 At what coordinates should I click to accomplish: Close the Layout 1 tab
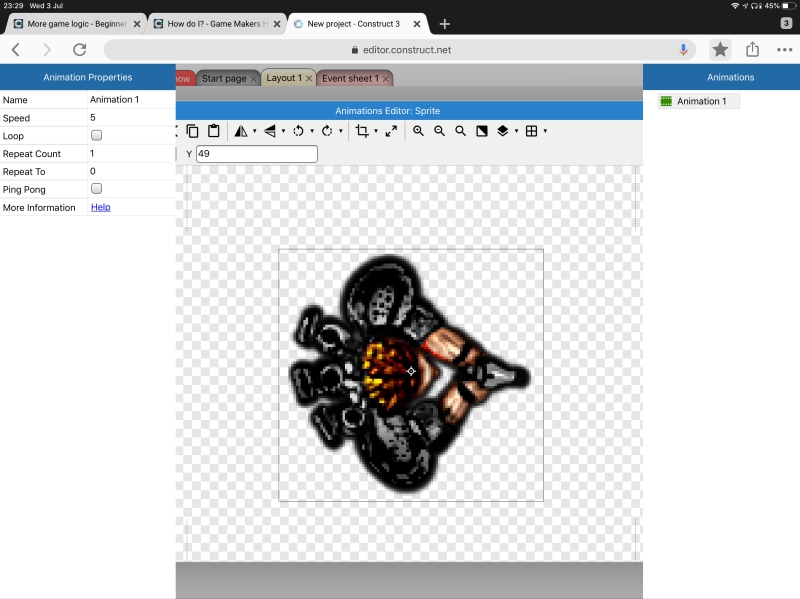pos(309,79)
